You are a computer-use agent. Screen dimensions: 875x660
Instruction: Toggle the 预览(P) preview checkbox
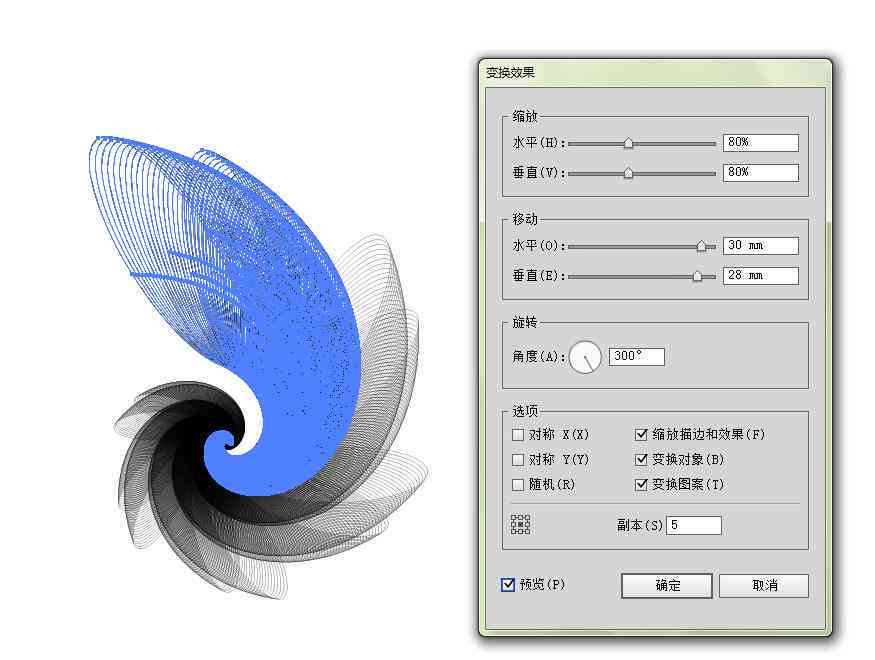tap(508, 585)
